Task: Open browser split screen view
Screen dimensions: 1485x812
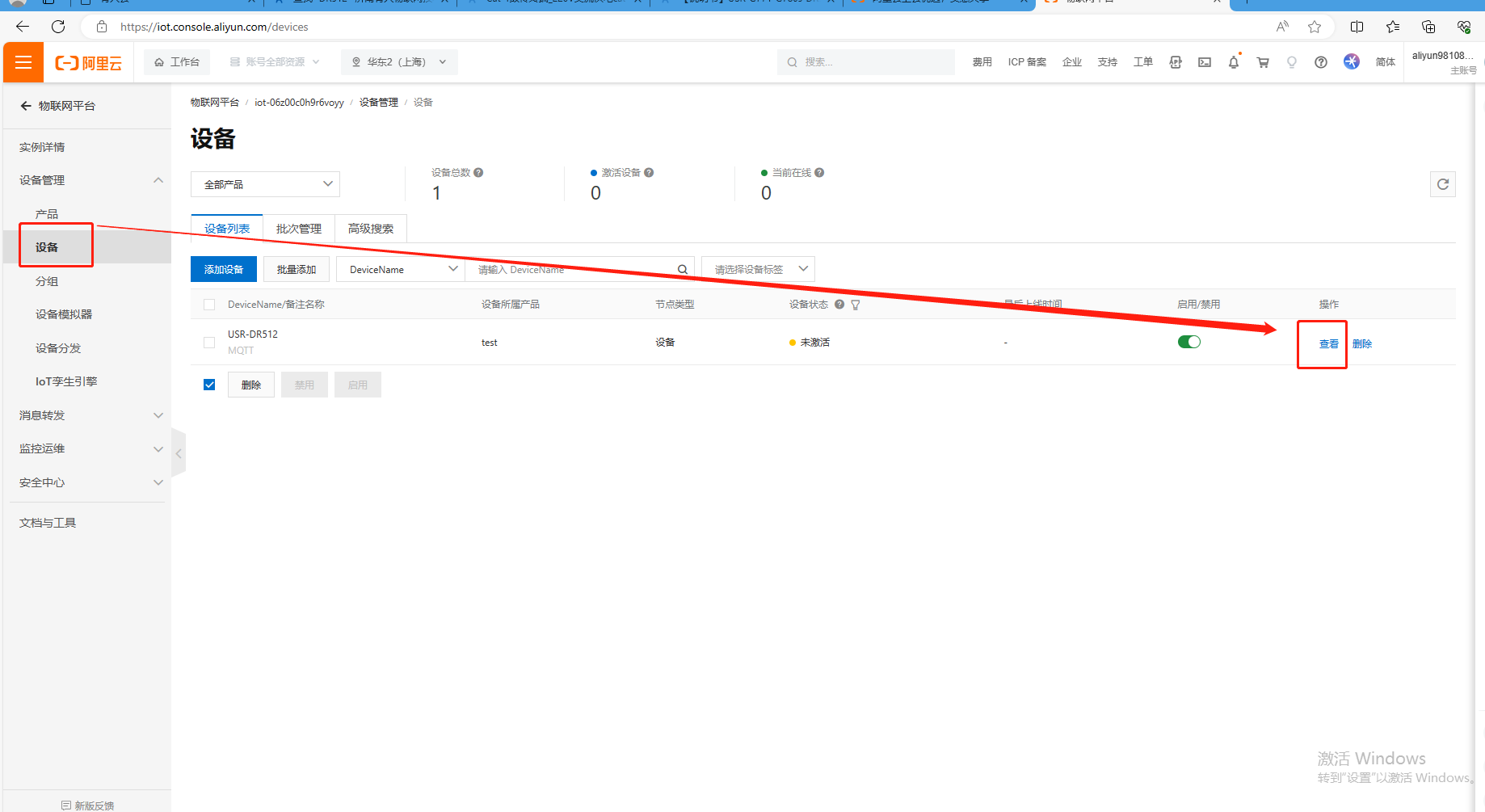Action: (1357, 27)
